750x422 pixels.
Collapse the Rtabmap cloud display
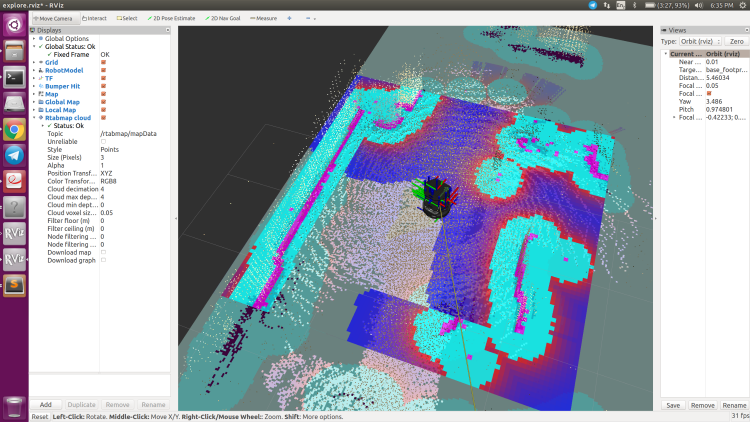(34, 117)
